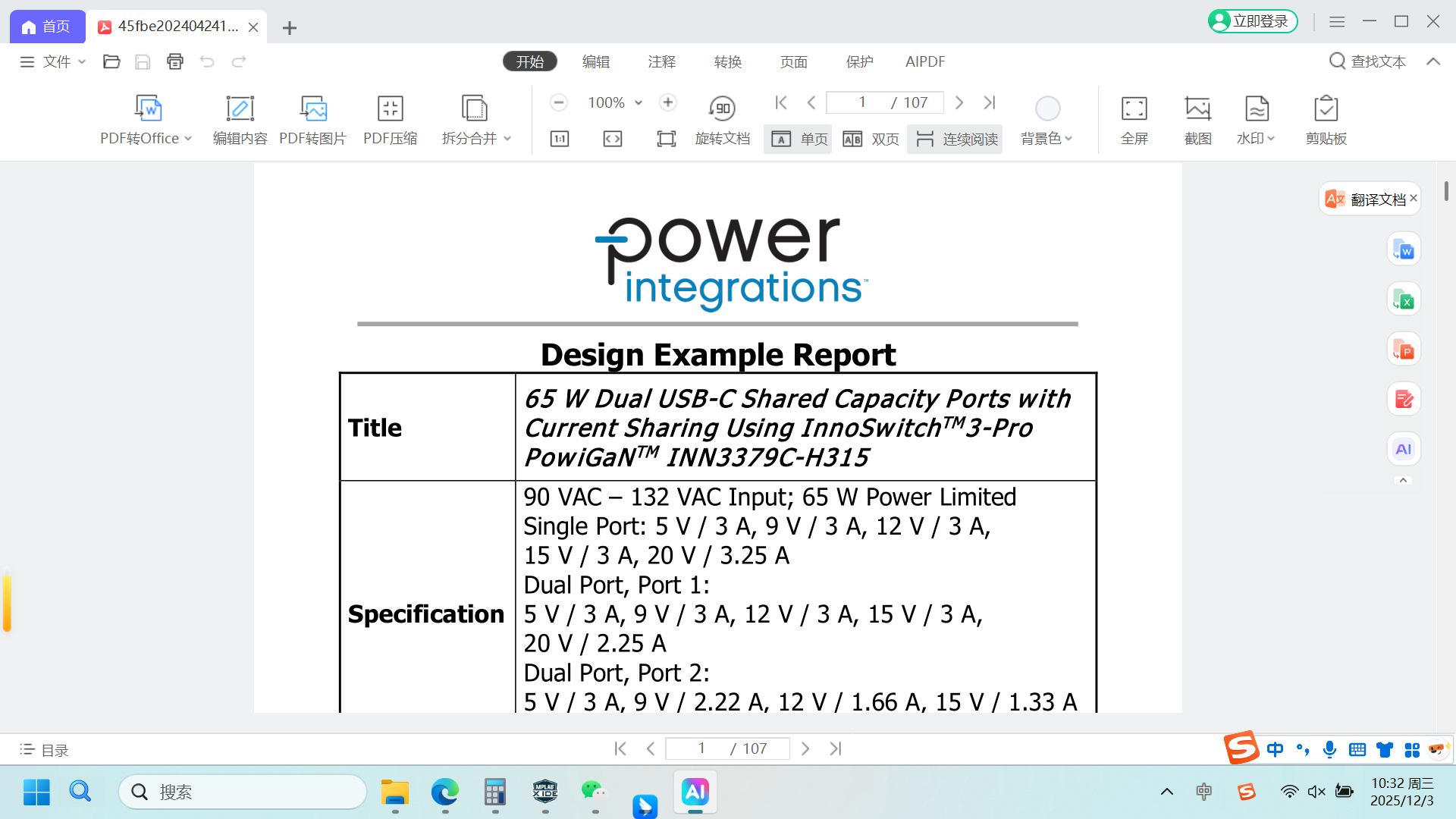The height and width of the screenshot is (819, 1456).
Task: Take a screenshot with 截图
Action: pyautogui.click(x=1198, y=120)
